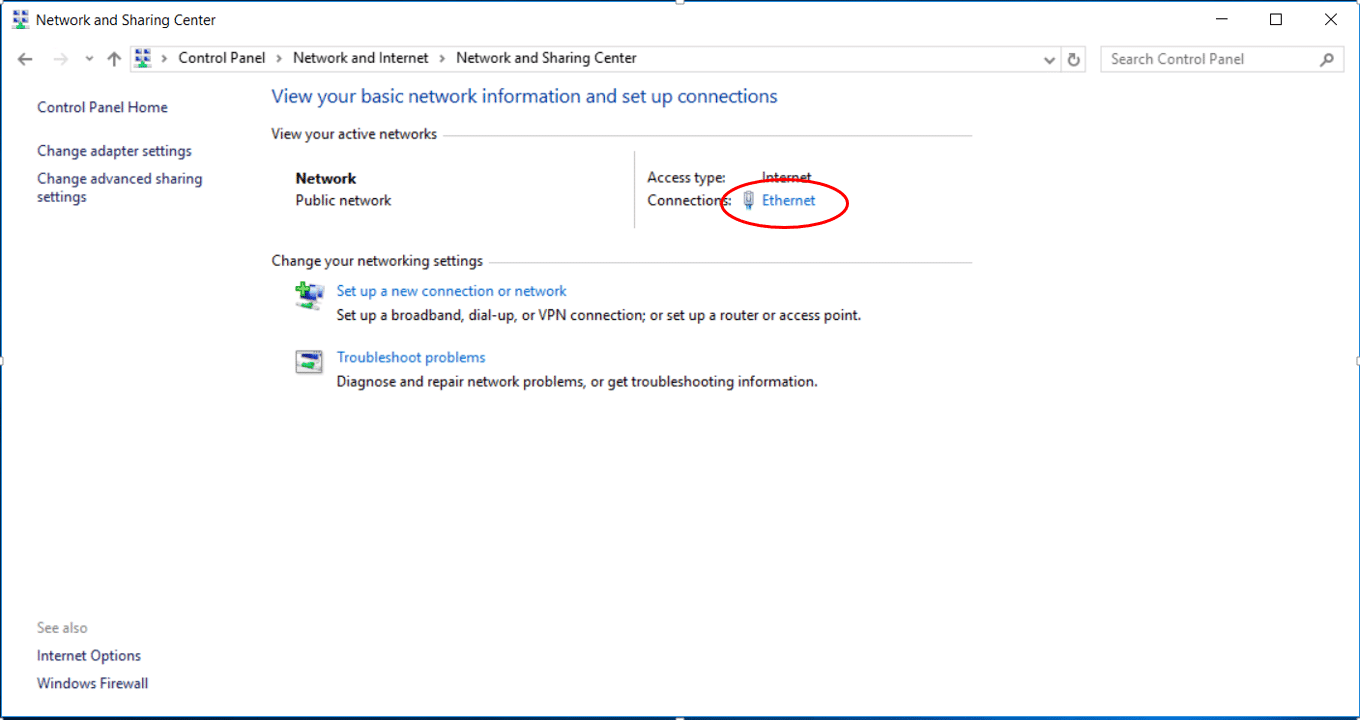Click the Forward navigation arrow
1360x720 pixels.
(61, 59)
